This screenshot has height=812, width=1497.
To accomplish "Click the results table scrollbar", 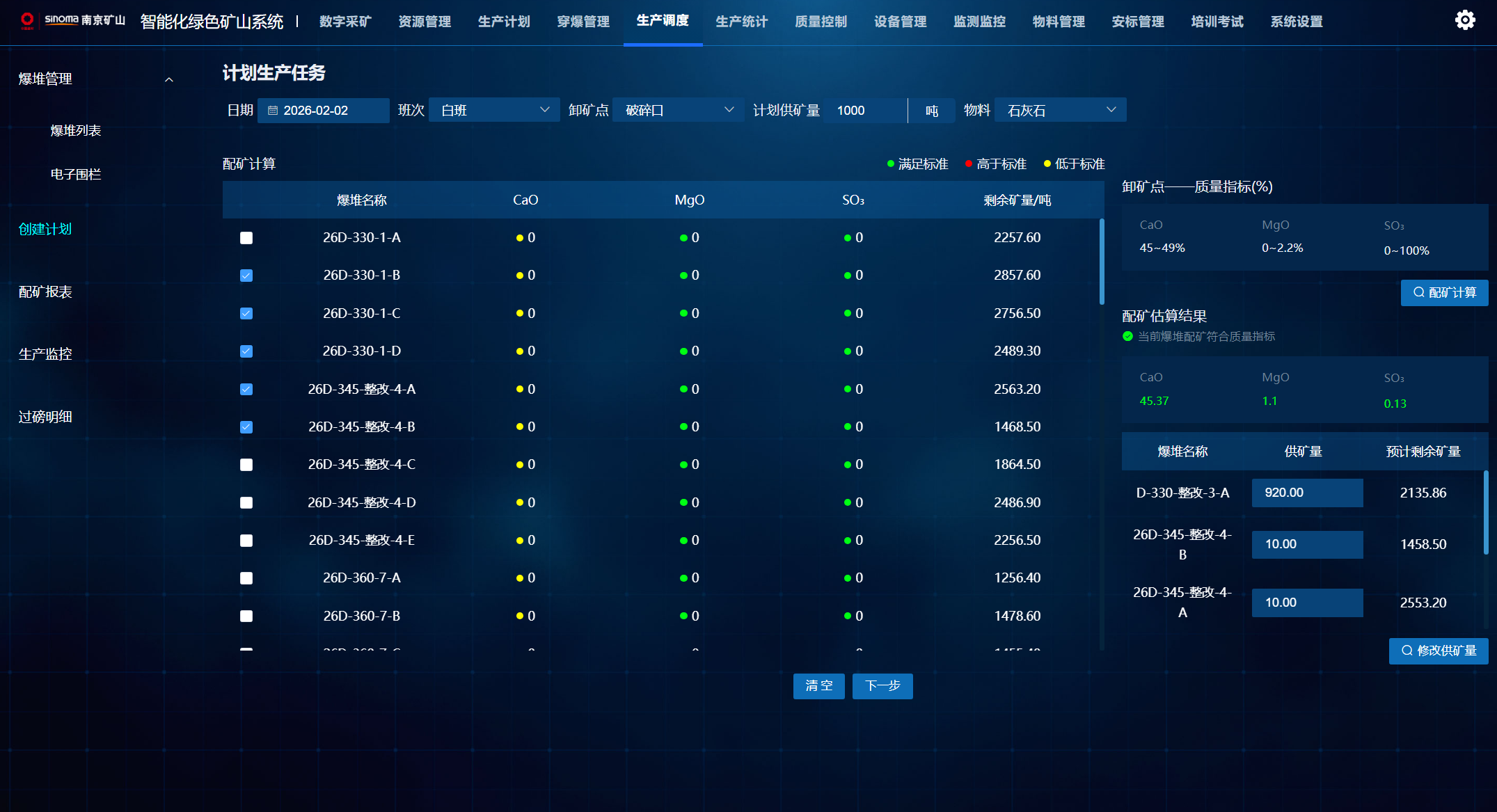I will pyautogui.click(x=1486, y=513).
